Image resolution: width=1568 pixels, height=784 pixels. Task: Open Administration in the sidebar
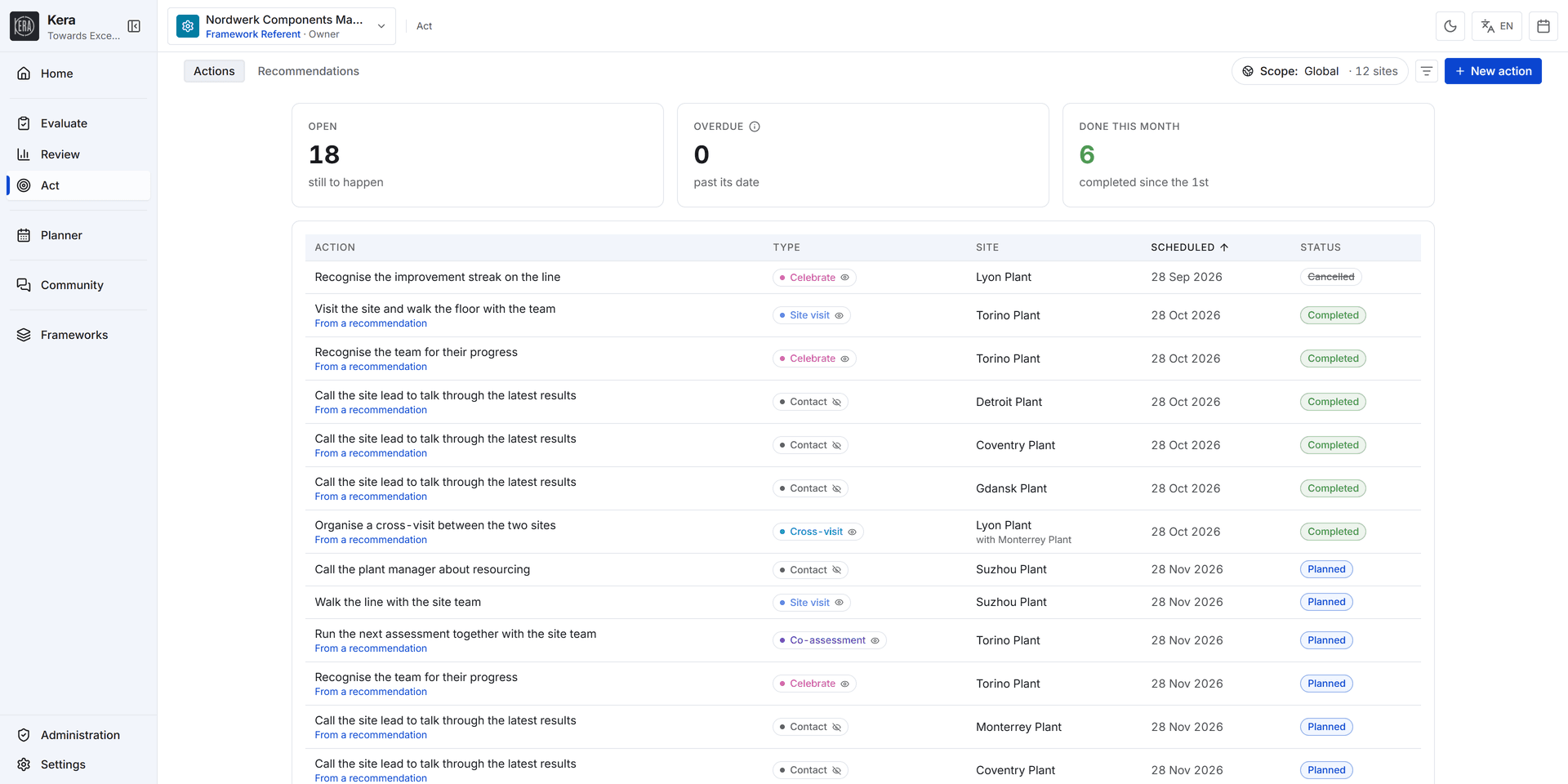tap(78, 735)
